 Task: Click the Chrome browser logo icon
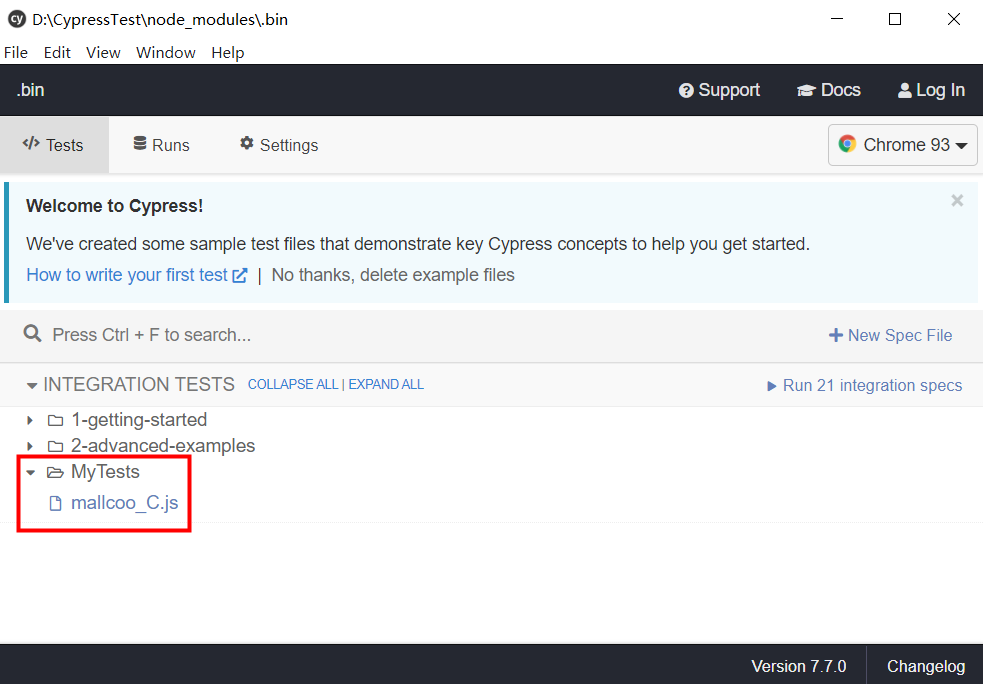848,144
